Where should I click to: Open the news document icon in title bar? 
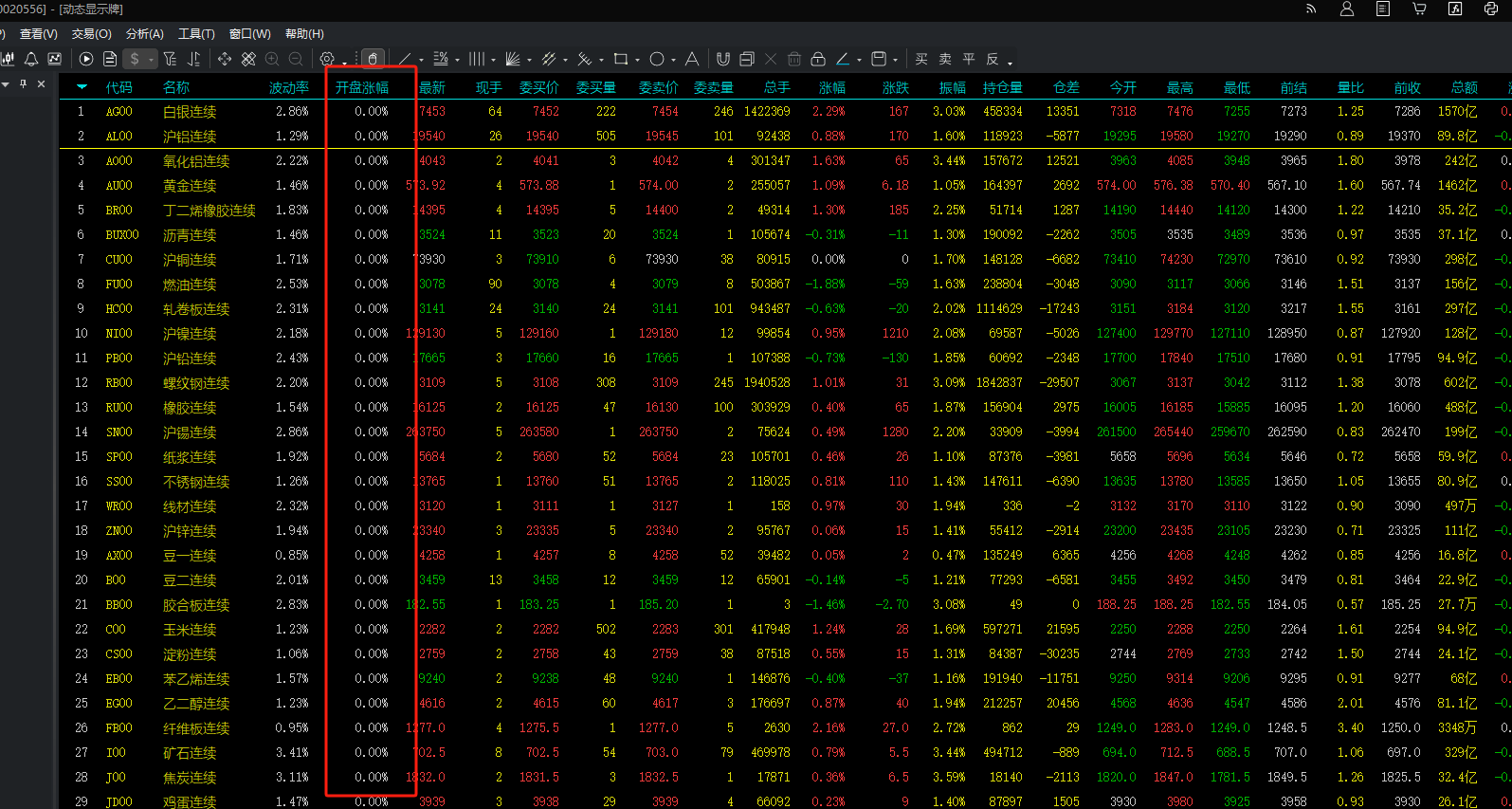[1383, 9]
